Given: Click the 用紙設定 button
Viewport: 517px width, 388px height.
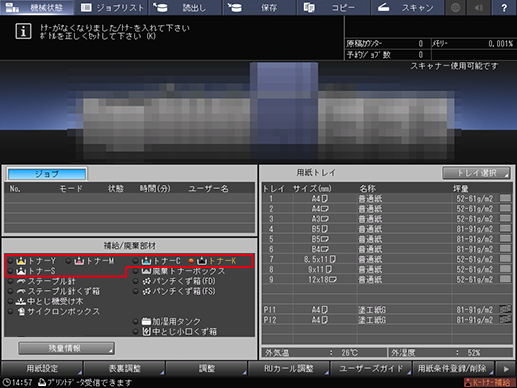Looking at the screenshot, I should pyautogui.click(x=42, y=368).
